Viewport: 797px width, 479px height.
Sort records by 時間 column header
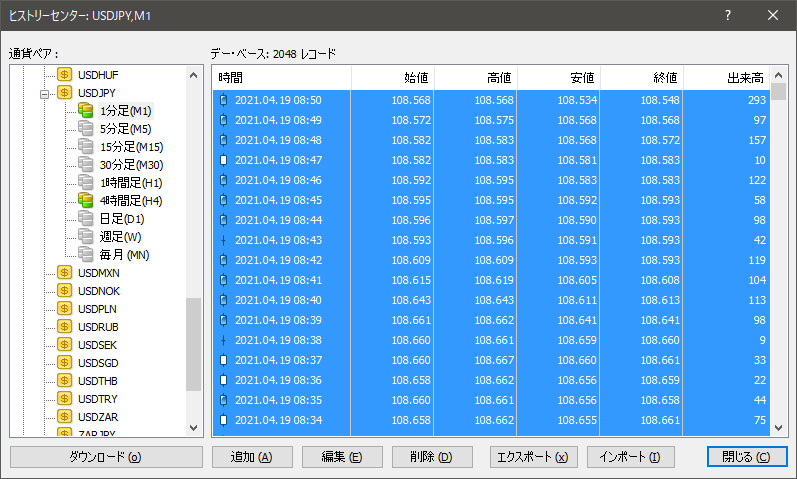point(281,77)
